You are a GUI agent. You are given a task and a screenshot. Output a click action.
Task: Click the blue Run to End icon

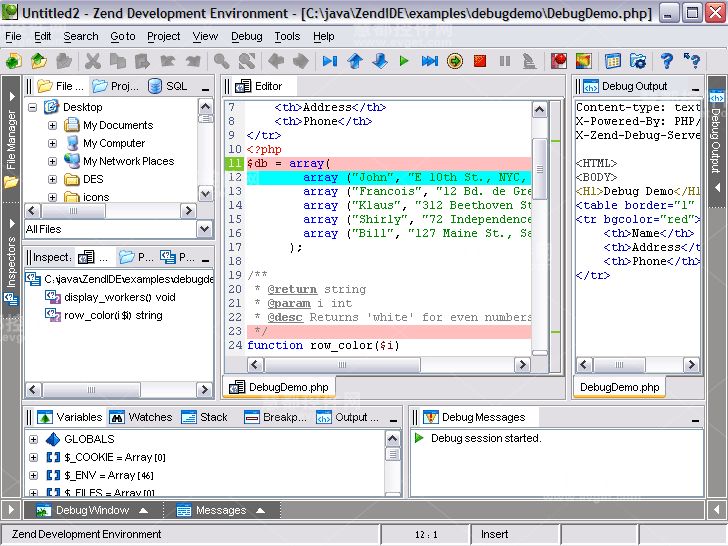[429, 61]
